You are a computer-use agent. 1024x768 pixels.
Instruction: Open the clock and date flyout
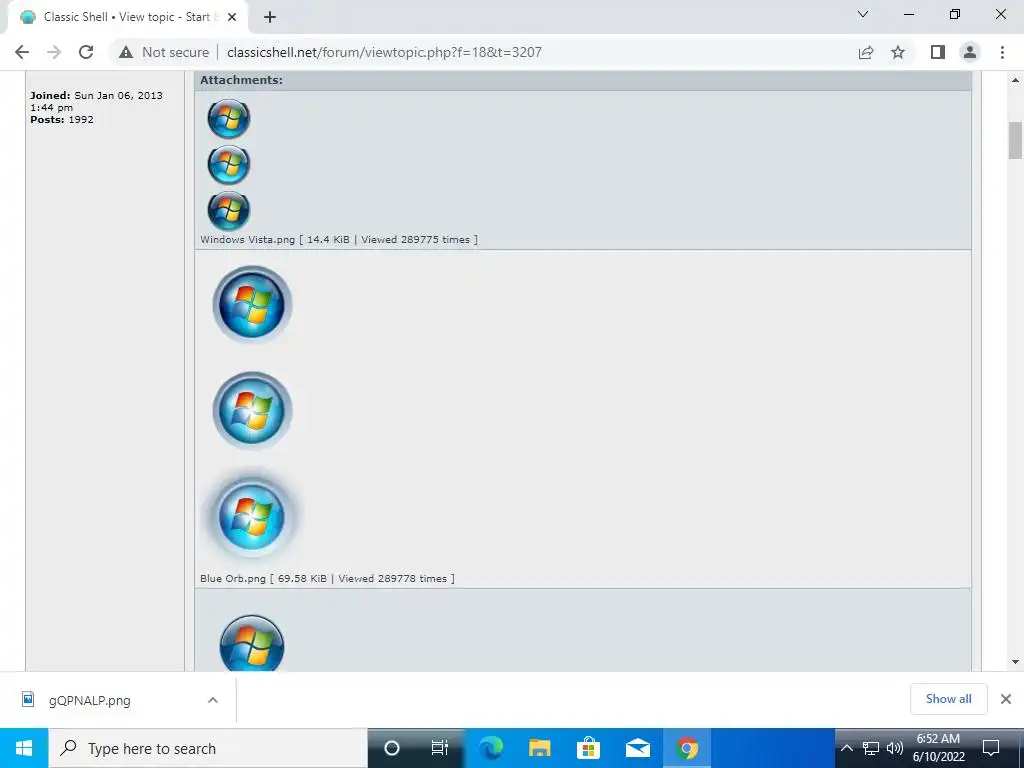(x=938, y=748)
